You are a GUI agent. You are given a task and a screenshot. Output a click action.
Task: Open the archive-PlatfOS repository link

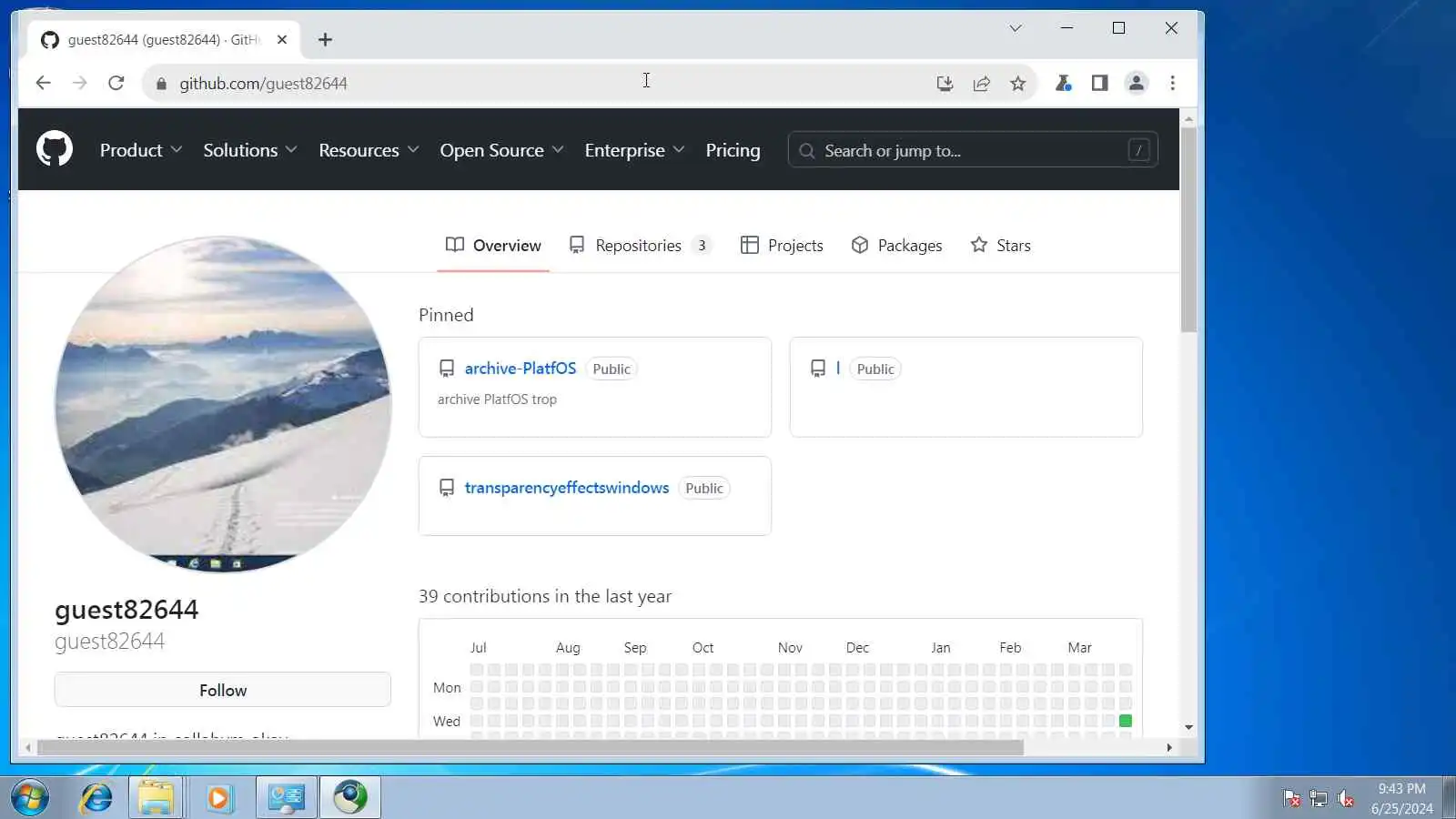[x=521, y=369]
